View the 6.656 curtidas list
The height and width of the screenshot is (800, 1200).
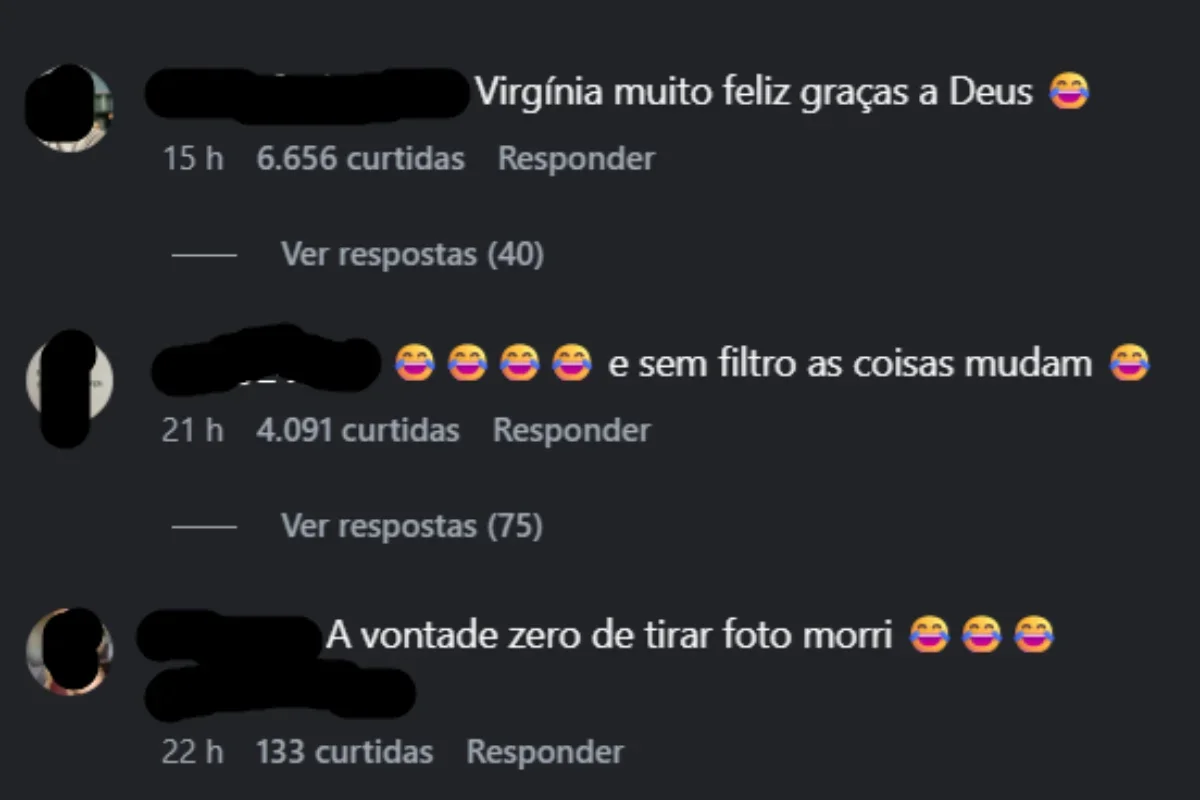point(361,158)
